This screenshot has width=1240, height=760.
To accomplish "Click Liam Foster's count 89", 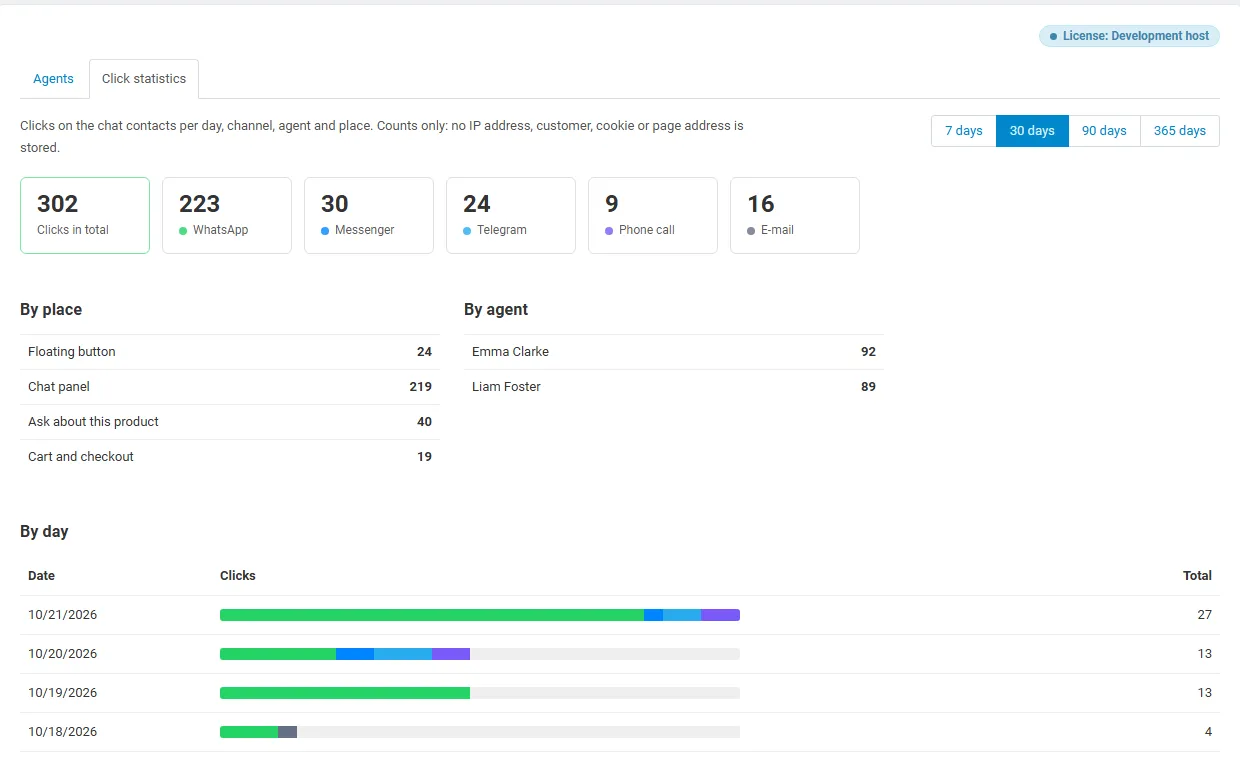I will (868, 387).
